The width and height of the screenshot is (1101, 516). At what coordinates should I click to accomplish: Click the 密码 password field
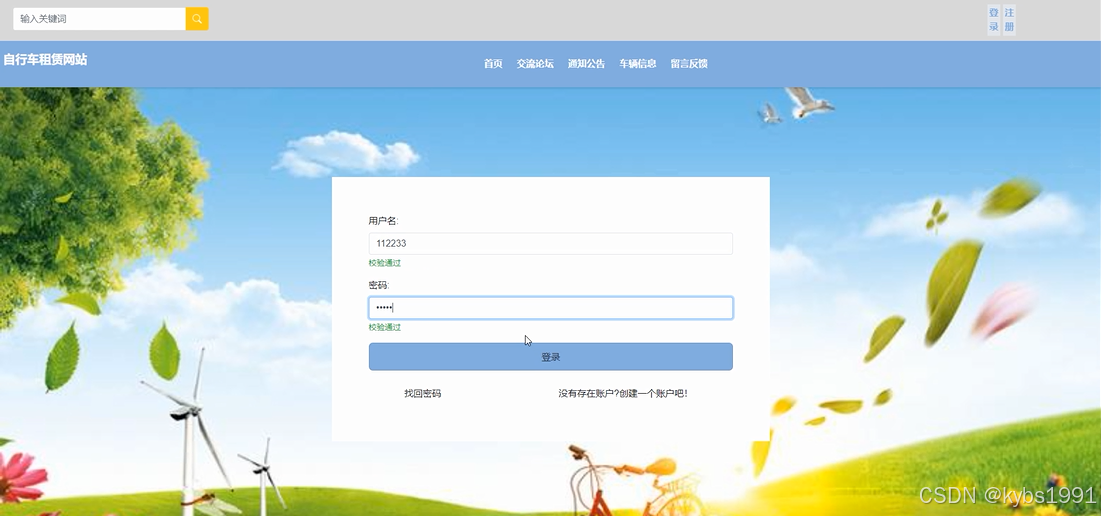pyautogui.click(x=550, y=308)
